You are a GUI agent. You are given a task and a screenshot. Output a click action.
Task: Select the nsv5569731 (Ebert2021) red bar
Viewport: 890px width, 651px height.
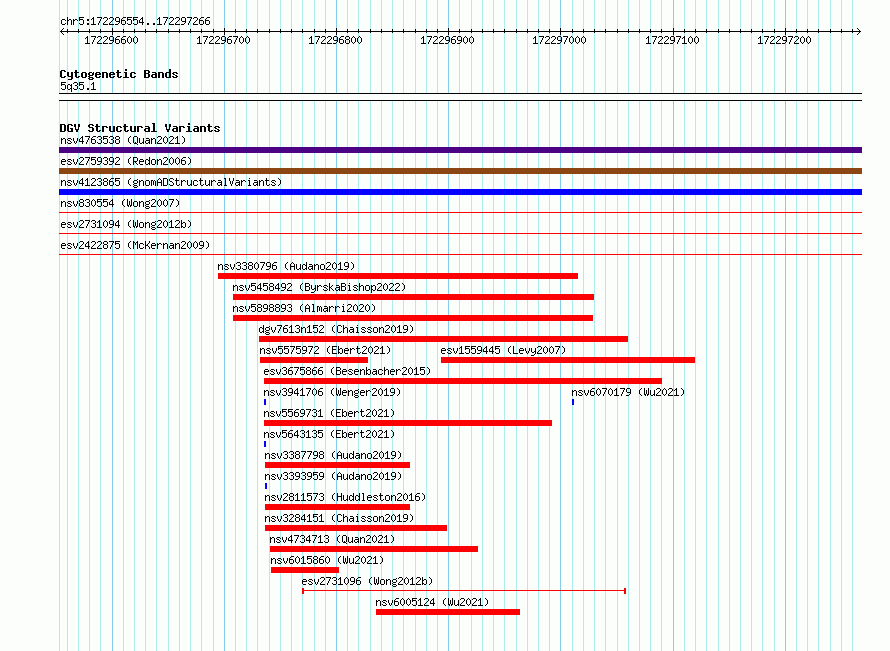[x=408, y=423]
